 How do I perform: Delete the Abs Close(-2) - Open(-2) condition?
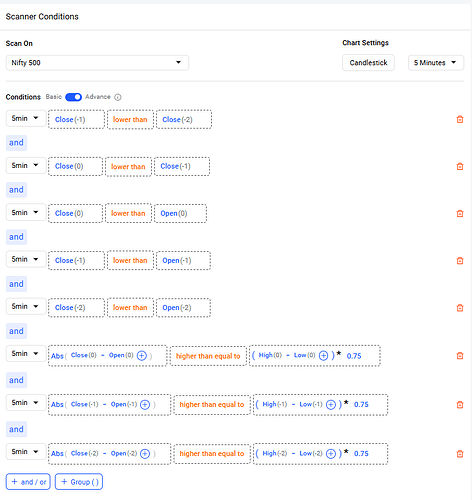[x=460, y=454]
